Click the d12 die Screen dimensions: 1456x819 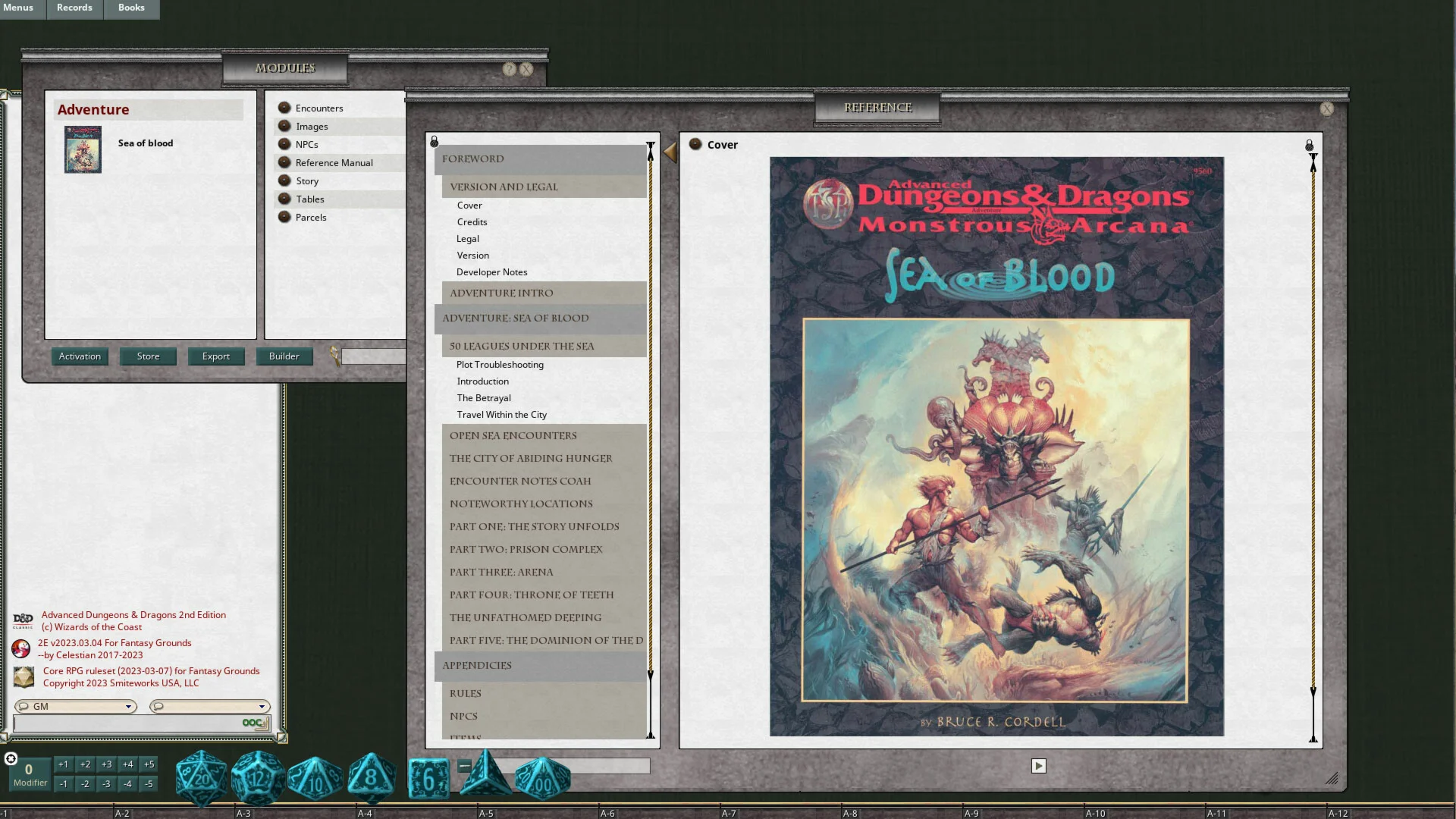258,777
